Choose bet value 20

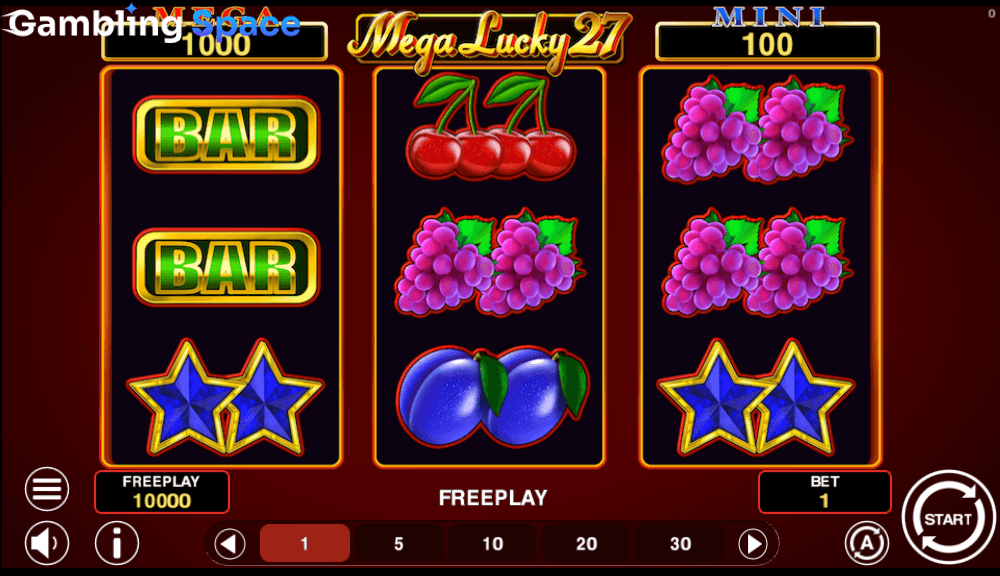pos(586,543)
